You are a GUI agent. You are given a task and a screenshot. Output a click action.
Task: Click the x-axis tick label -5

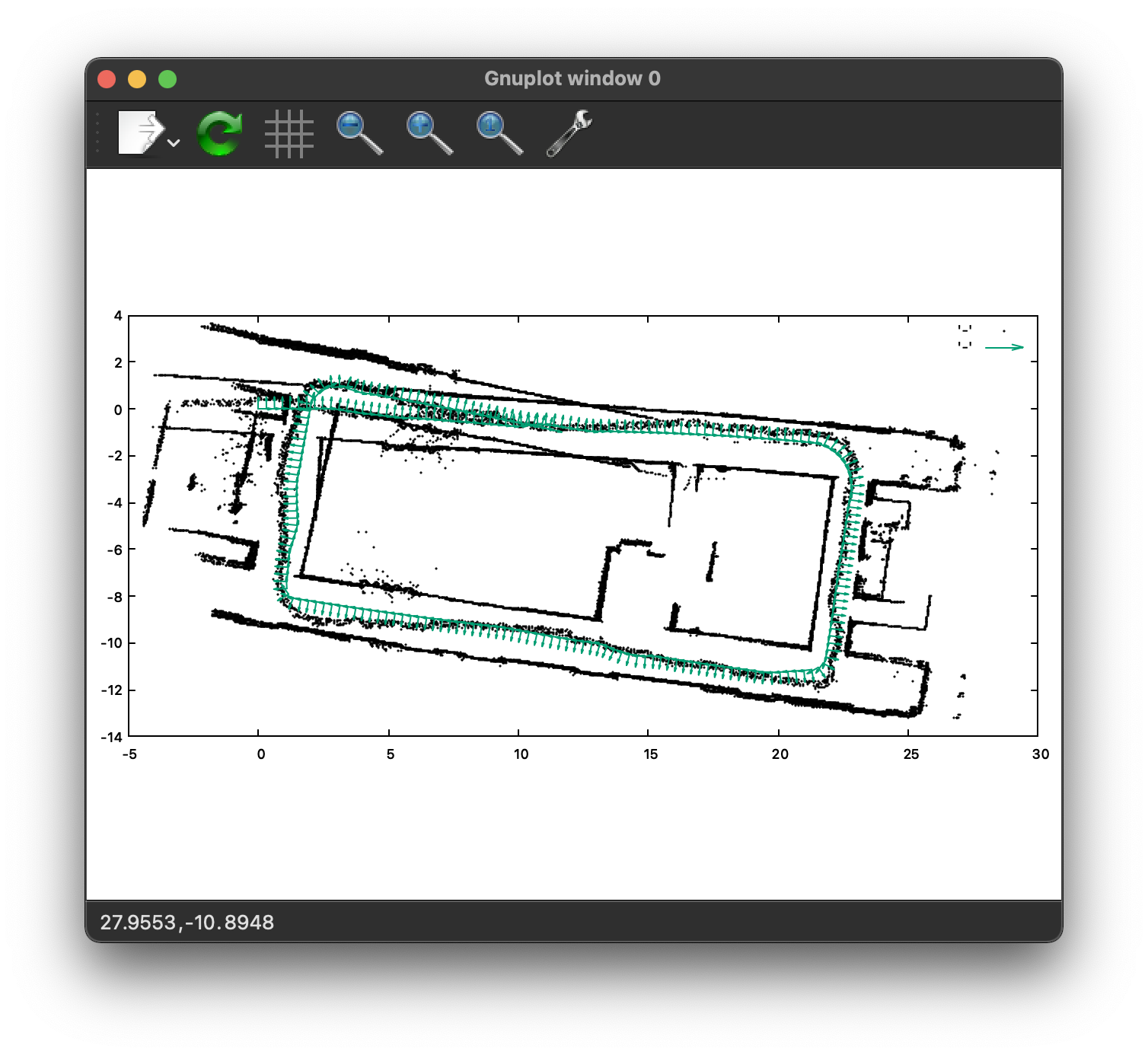(x=129, y=754)
